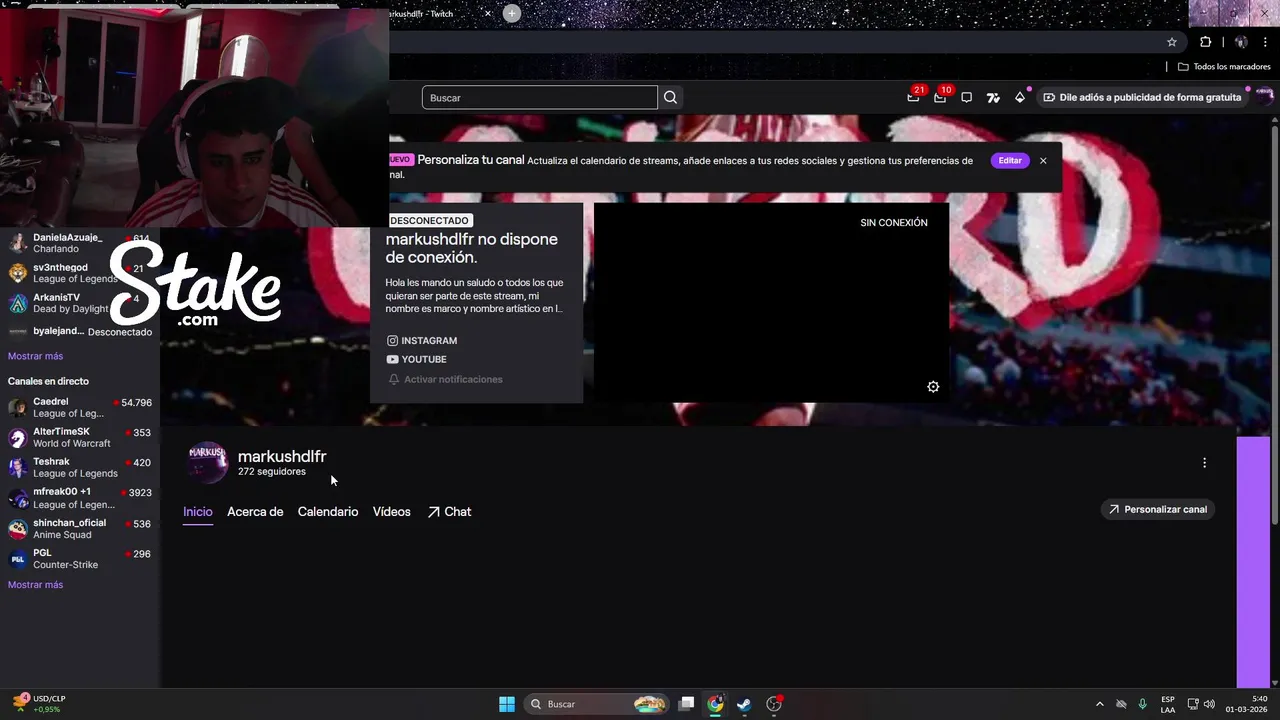Show hidden system tray icons chevron

click(1100, 704)
